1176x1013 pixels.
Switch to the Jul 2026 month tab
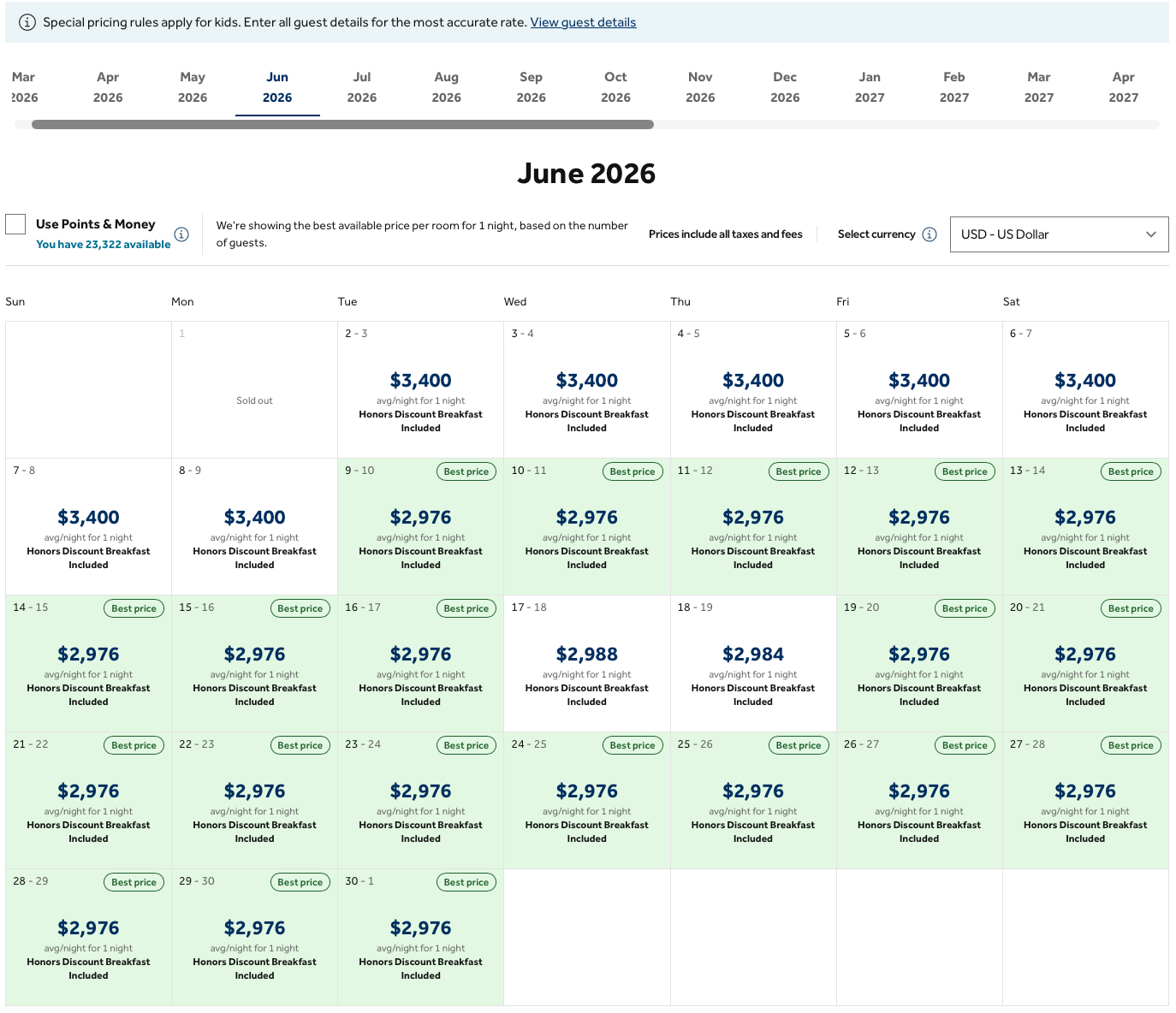pos(362,87)
